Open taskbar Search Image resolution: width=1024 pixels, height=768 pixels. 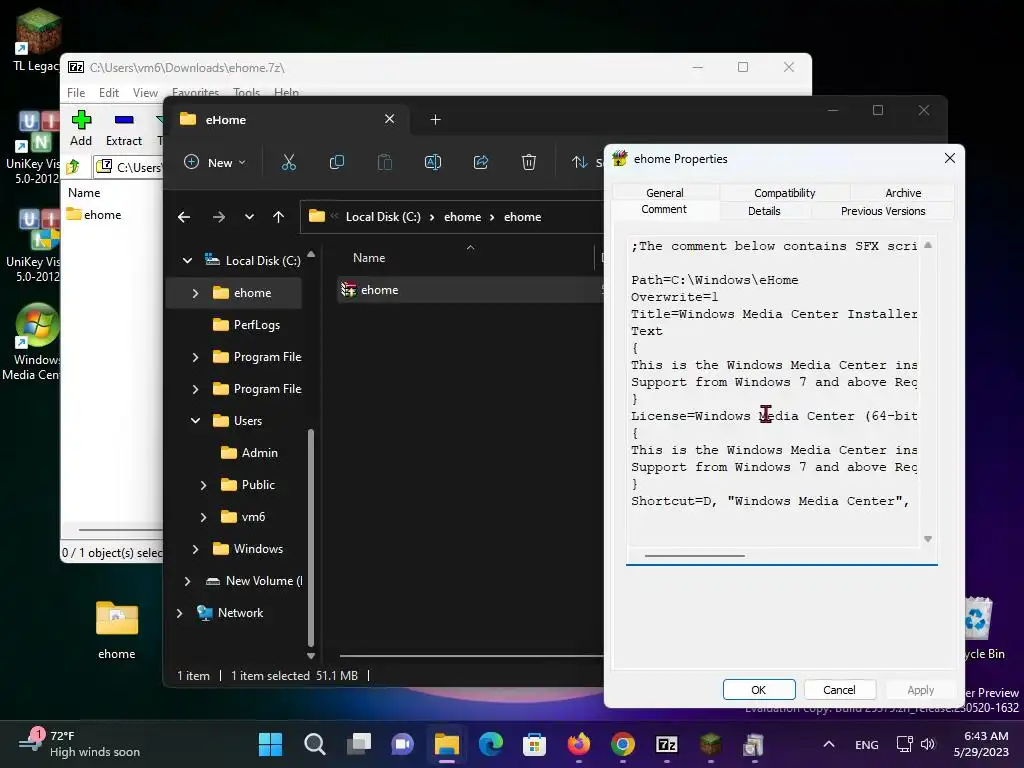(315, 744)
